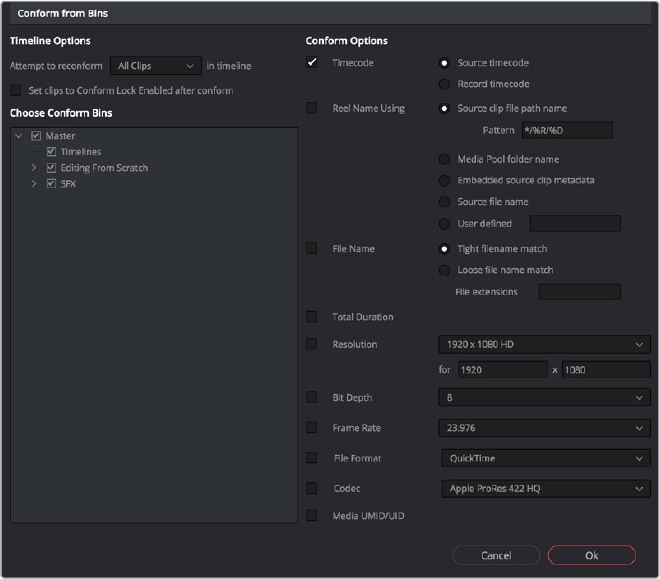This screenshot has height=579, width=660.
Task: Click the Pattern text field
Action: [x=566, y=130]
